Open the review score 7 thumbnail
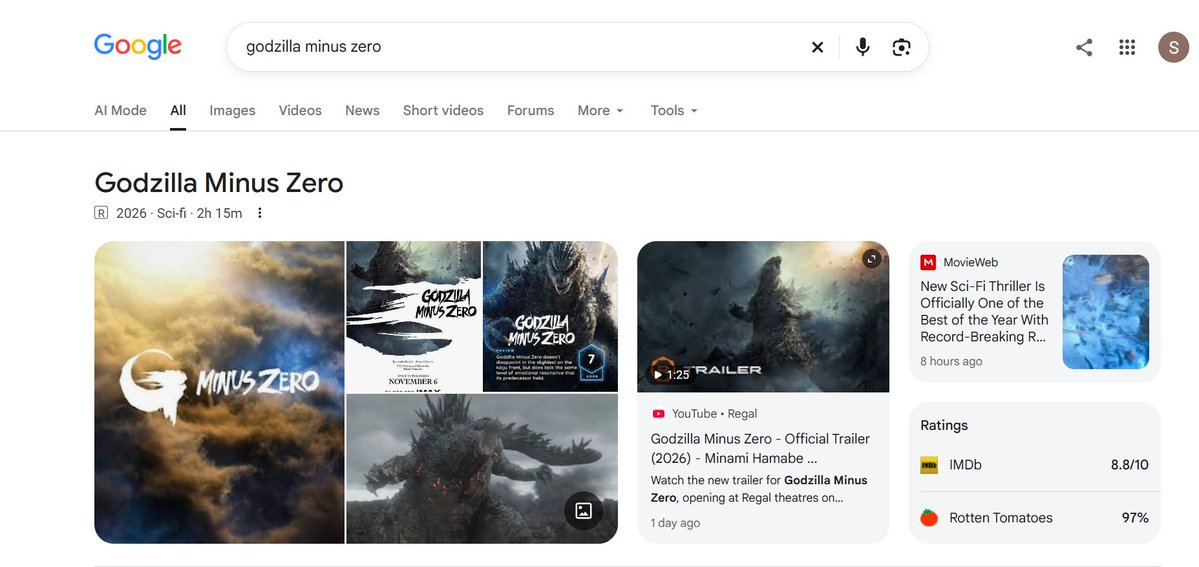 click(x=551, y=317)
